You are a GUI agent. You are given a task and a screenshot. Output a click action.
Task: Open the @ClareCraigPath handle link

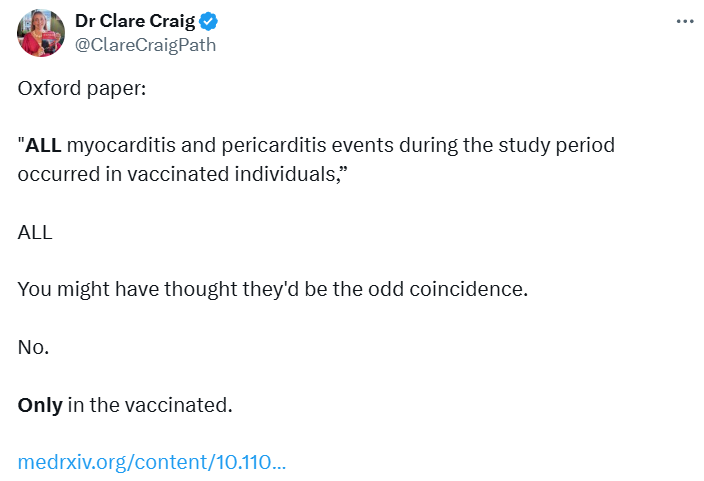coord(145,45)
